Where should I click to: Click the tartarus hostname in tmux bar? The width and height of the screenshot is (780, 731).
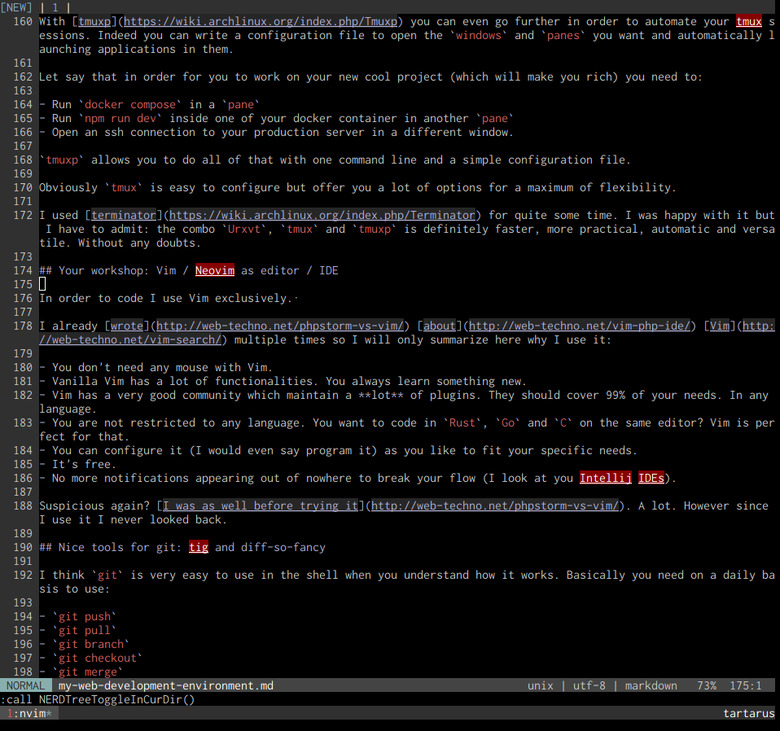point(749,713)
